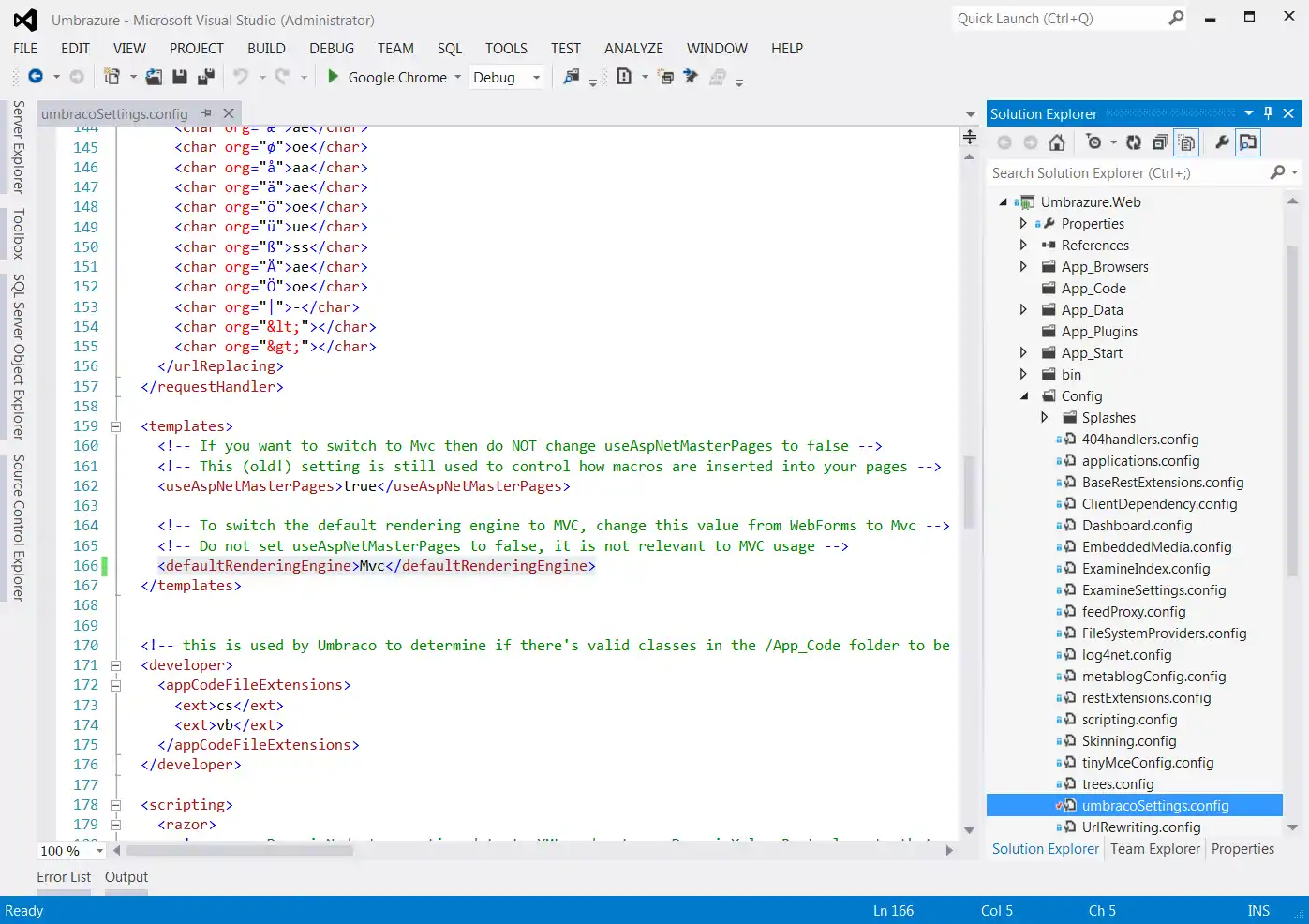Expand the References node
The image size is (1309, 924).
pyautogui.click(x=1023, y=245)
